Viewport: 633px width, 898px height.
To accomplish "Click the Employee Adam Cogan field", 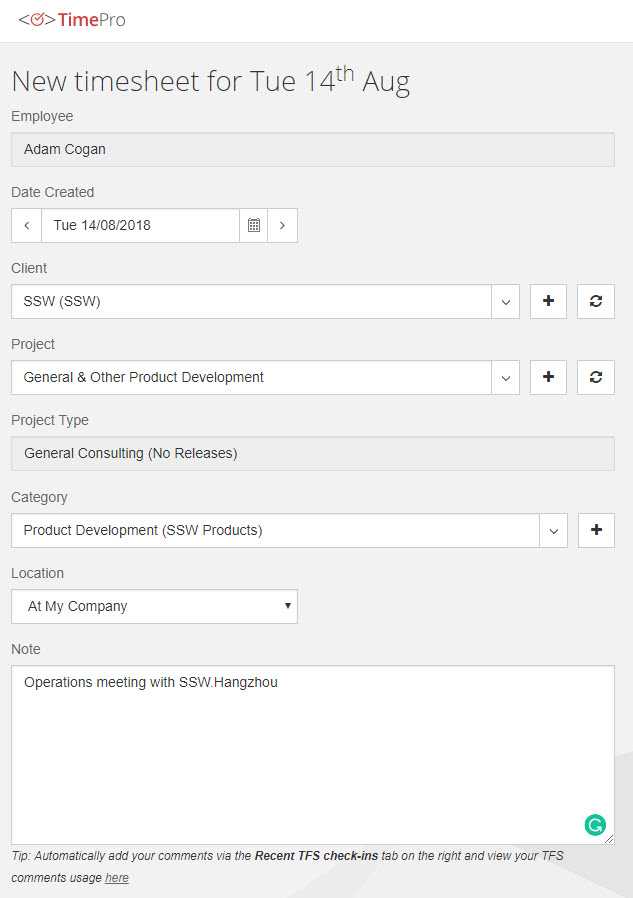I will 312,150.
